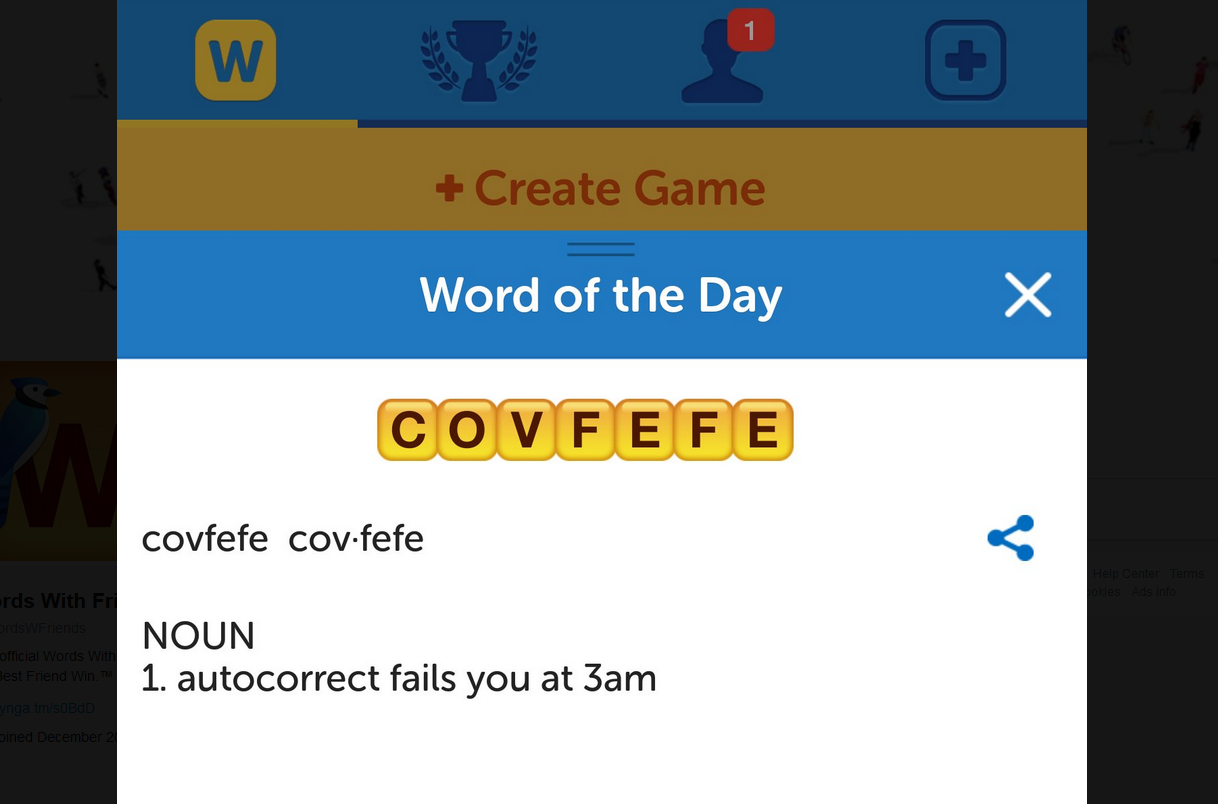Click the letter C tile
Image resolution: width=1218 pixels, height=804 pixels.
tap(407, 430)
